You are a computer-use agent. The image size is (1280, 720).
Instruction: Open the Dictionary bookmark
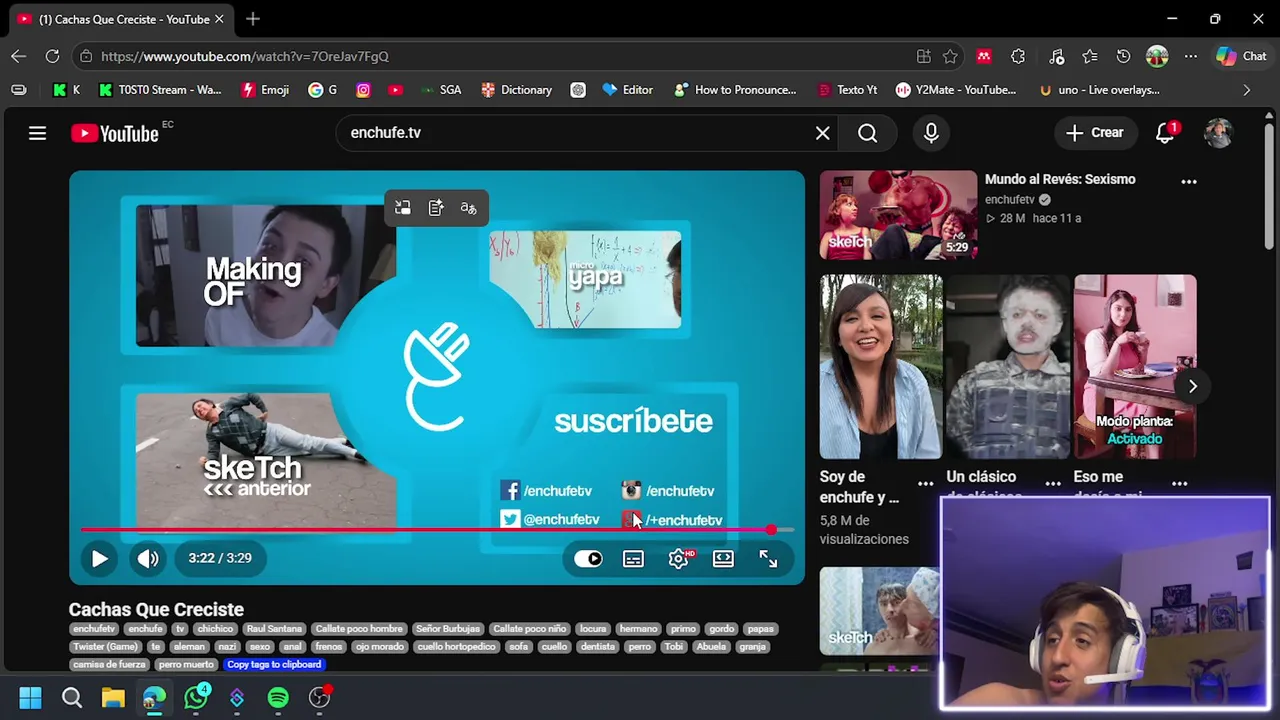pos(516,90)
